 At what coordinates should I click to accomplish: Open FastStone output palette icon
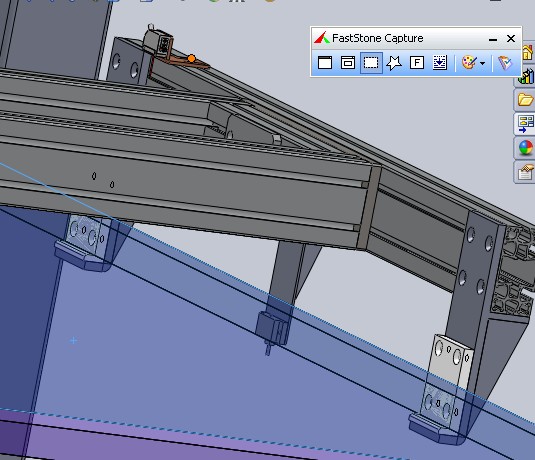tap(469, 63)
